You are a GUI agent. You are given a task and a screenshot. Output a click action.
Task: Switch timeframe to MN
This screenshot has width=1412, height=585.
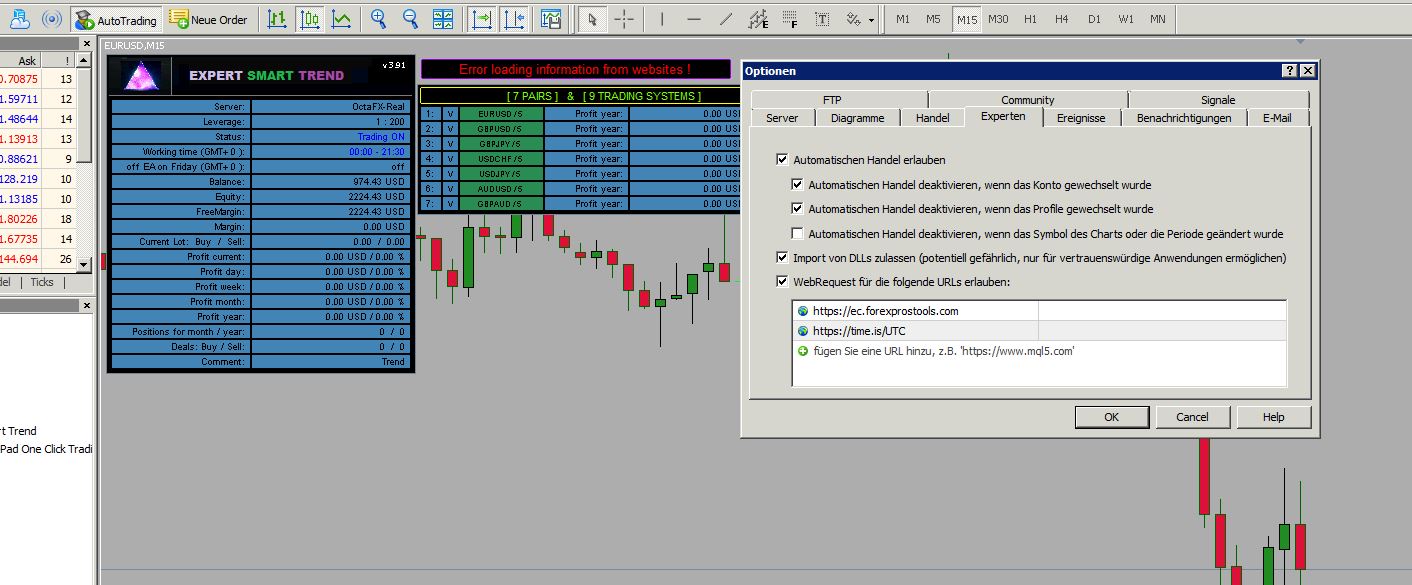(1157, 19)
